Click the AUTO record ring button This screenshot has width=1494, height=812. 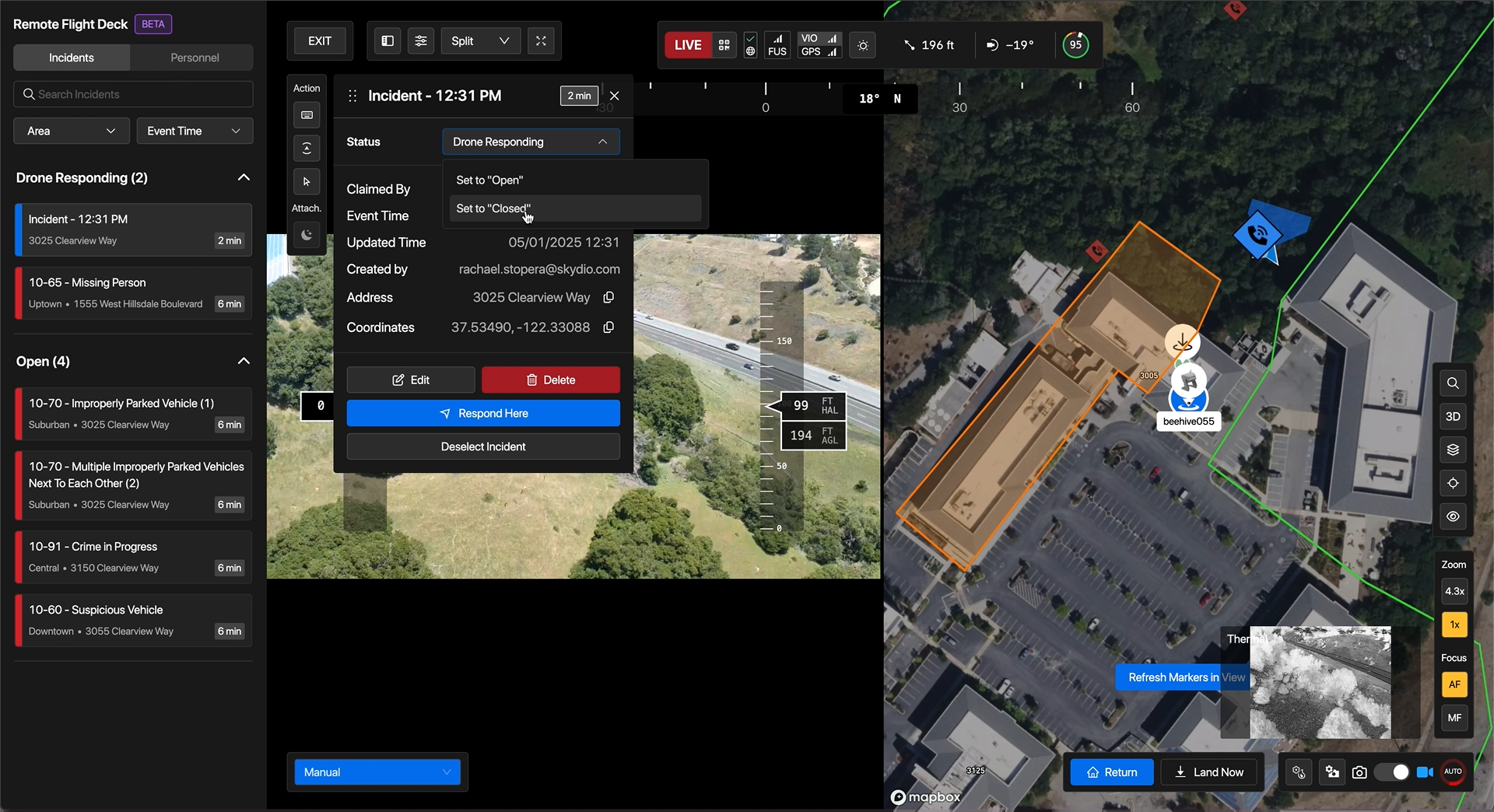pos(1453,772)
